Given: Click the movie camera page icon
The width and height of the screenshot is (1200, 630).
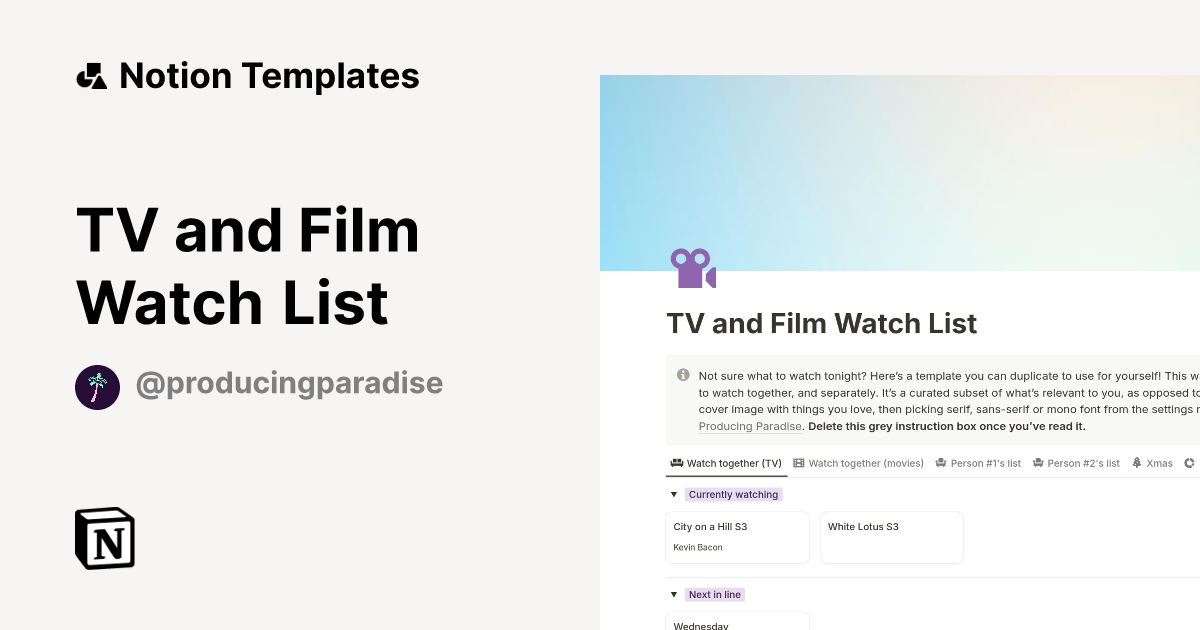Looking at the screenshot, I should 693,268.
